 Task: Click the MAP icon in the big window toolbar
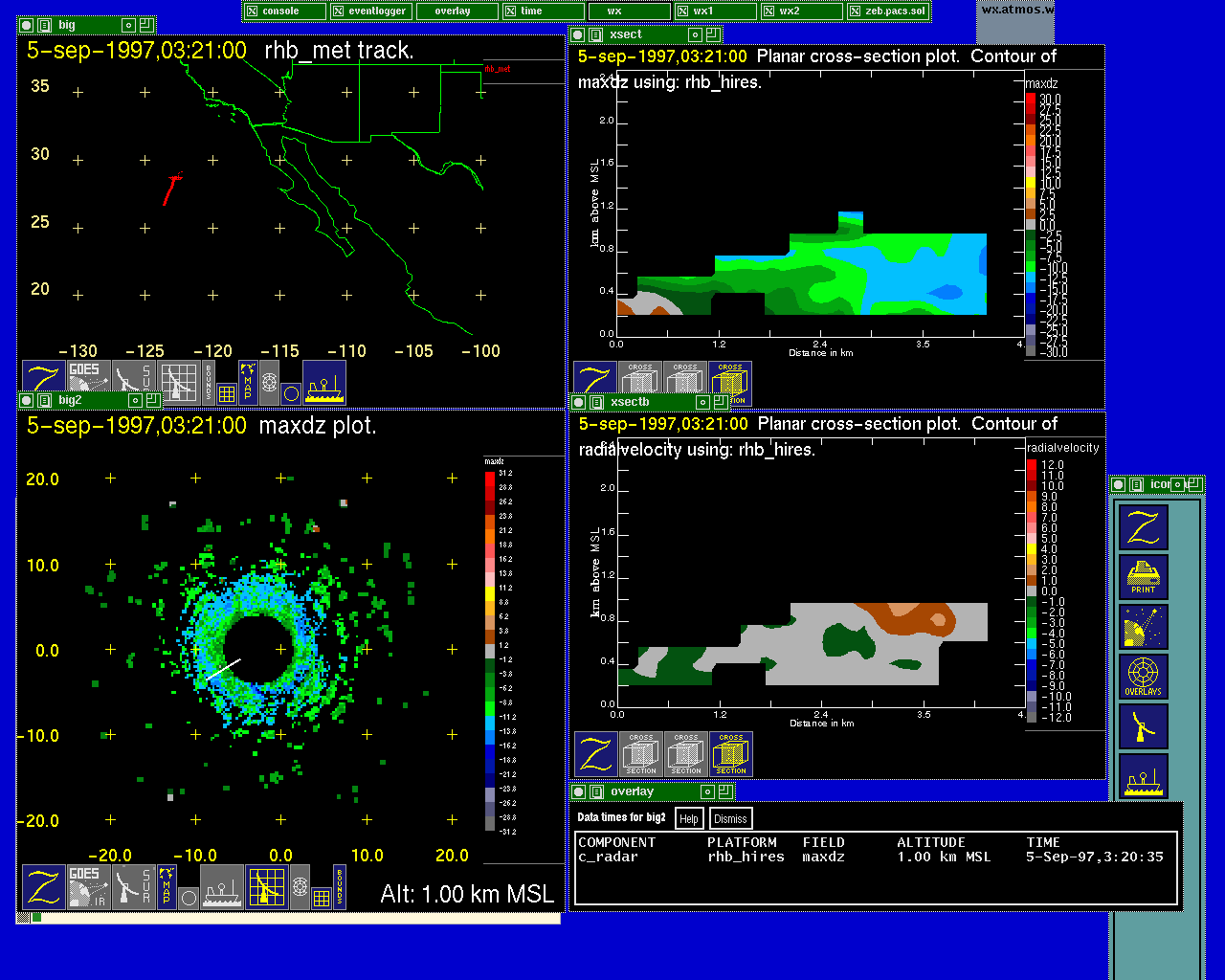coord(248,382)
